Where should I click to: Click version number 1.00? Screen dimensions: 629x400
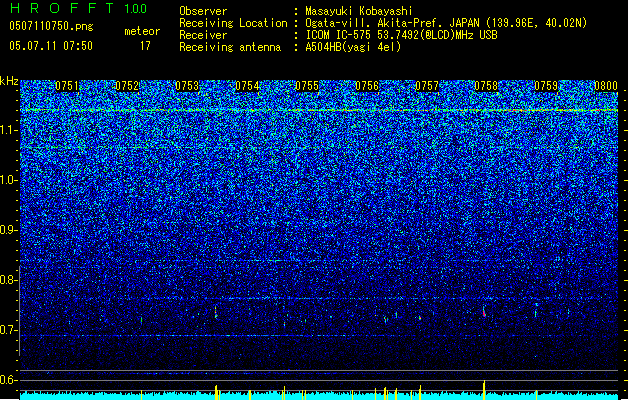point(135,9)
